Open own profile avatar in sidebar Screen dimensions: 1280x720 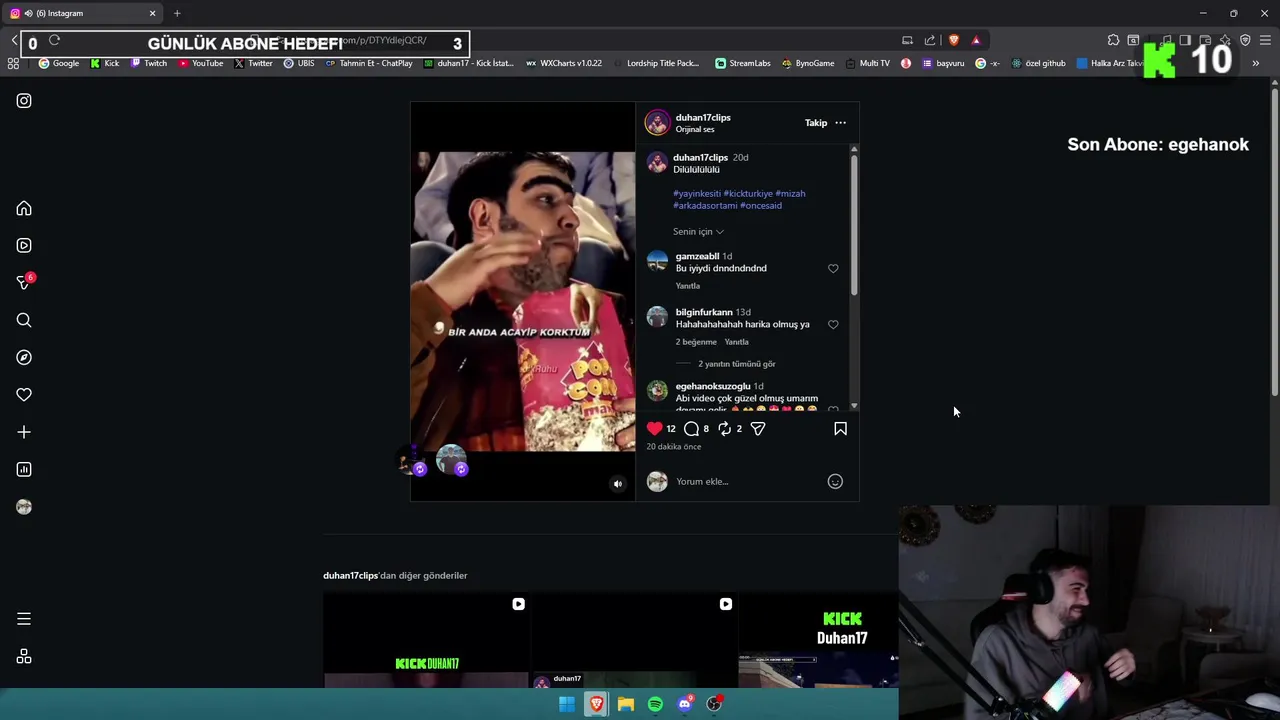24,507
